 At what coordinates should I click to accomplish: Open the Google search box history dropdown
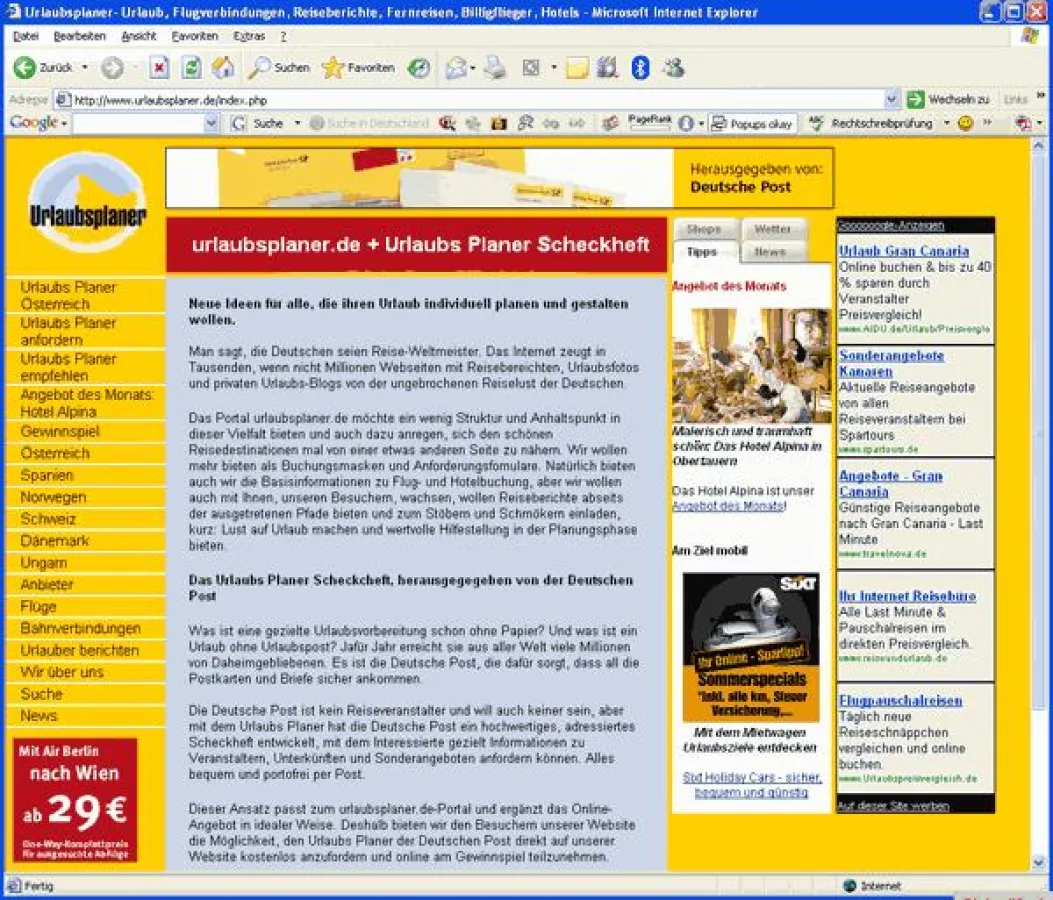pyautogui.click(x=211, y=124)
